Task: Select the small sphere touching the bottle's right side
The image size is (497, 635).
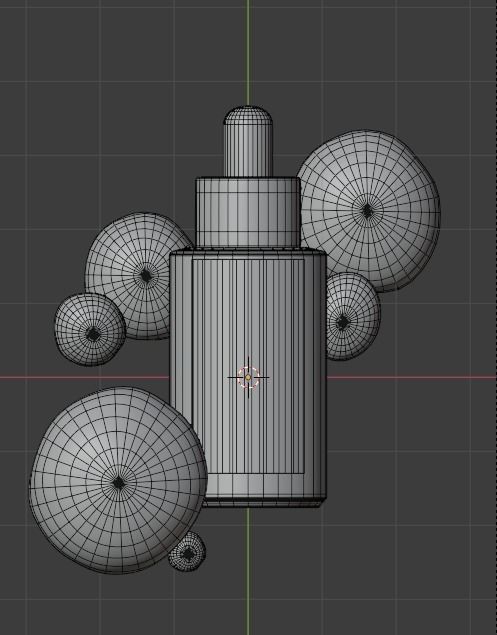Action: (x=352, y=317)
